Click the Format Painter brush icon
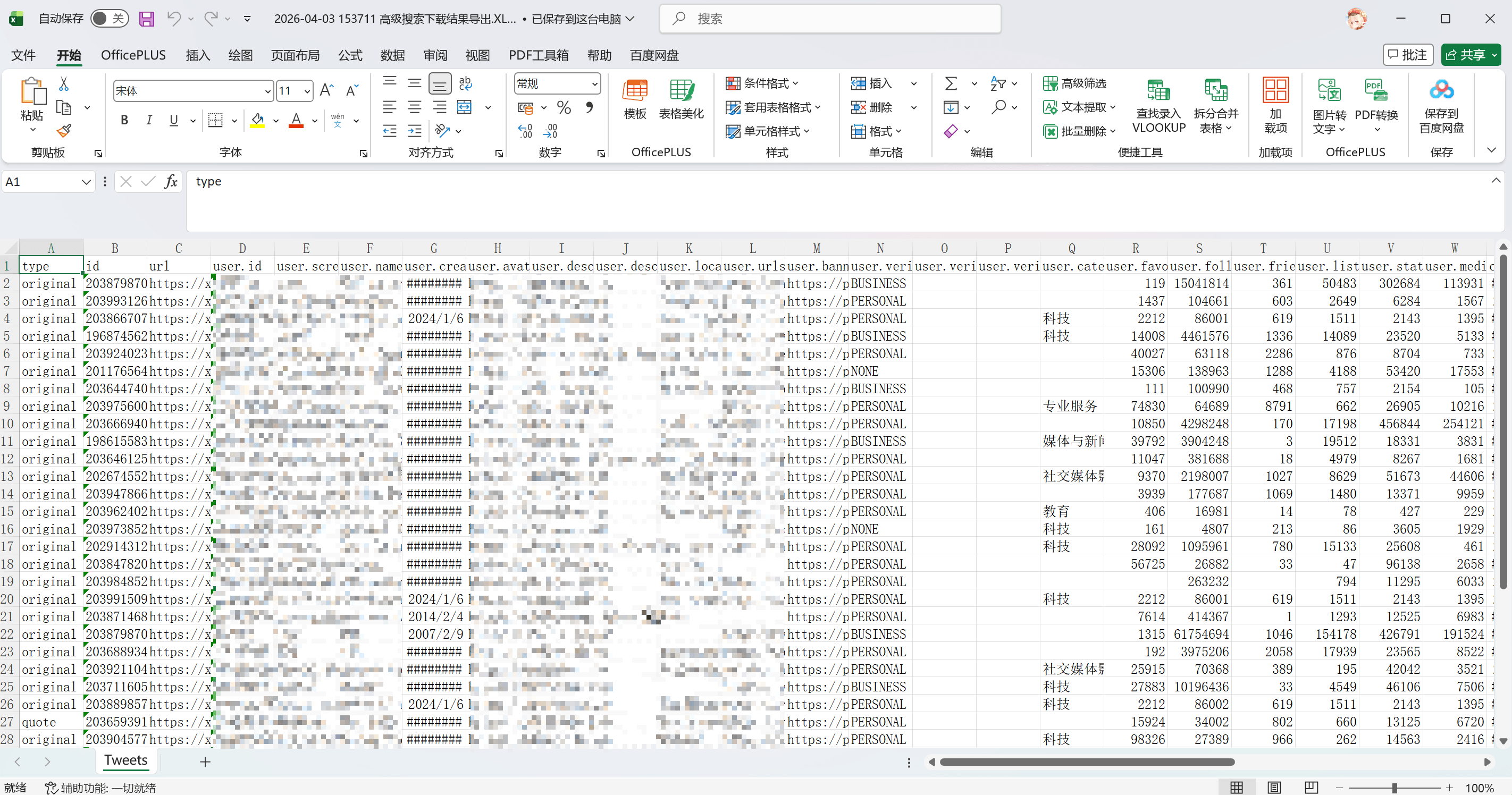1512x795 pixels. coord(64,130)
